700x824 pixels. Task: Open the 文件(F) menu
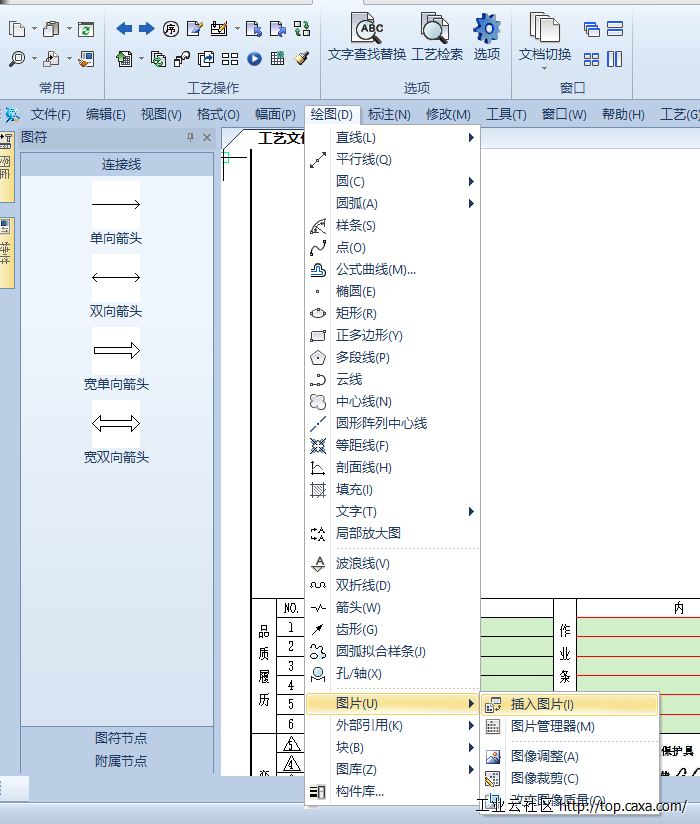click(50, 114)
